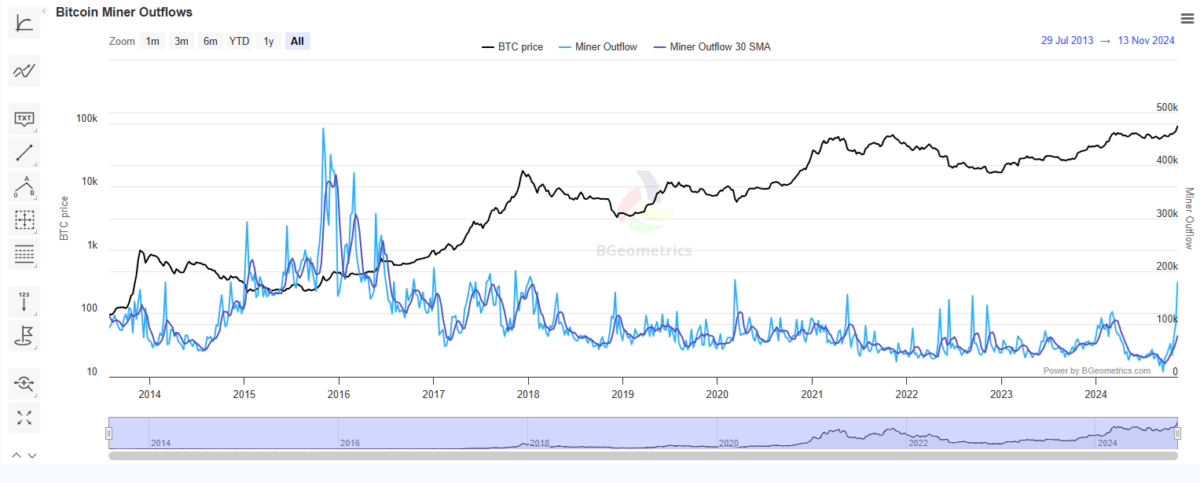Click the Bitcoin Miner Outflows title
Screen dimensions: 1200x483
pyautogui.click(x=124, y=12)
